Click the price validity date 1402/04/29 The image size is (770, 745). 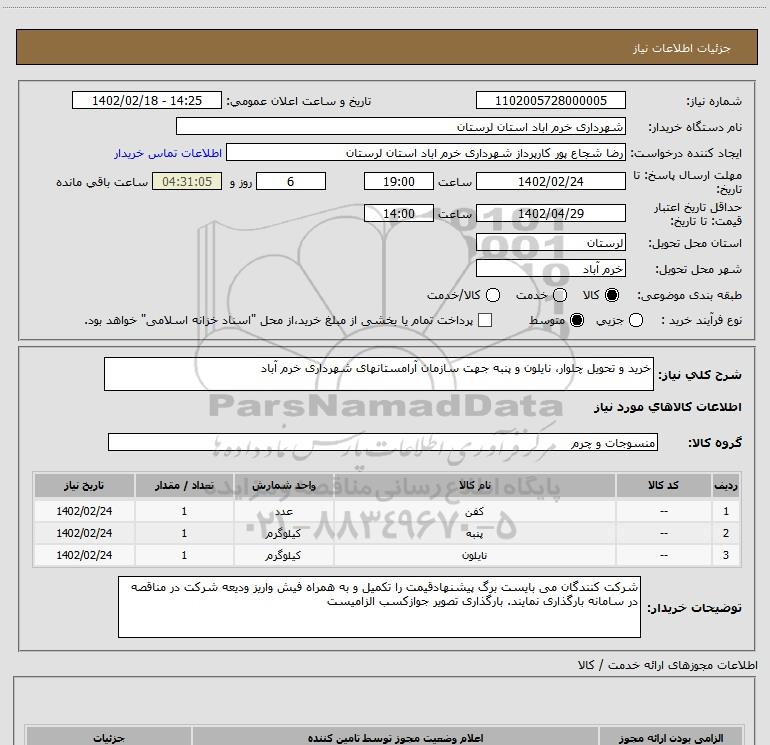550,213
